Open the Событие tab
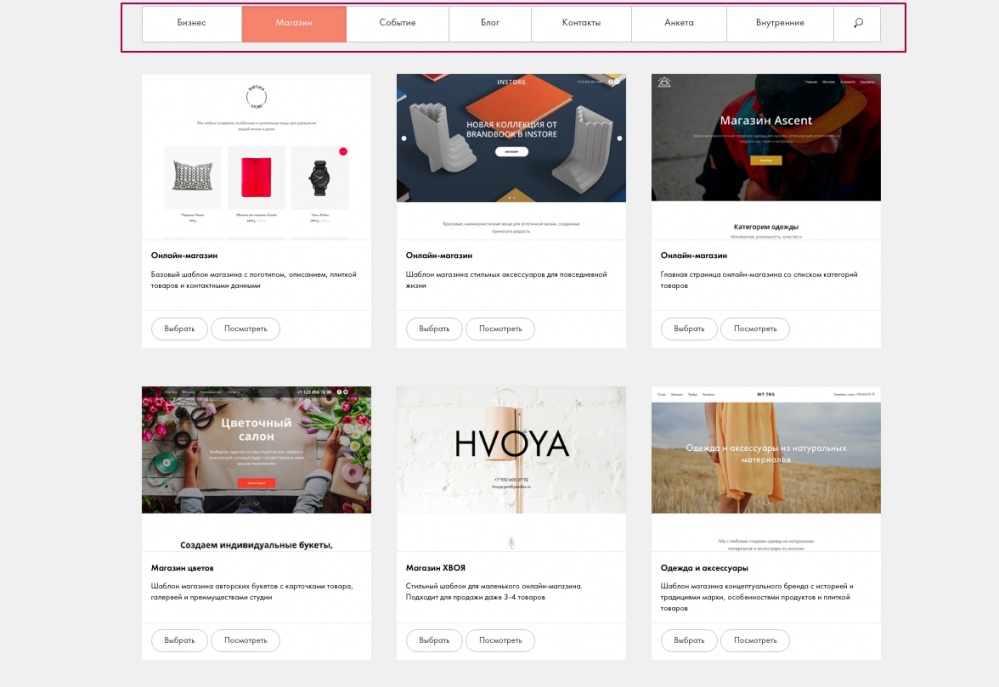The height and width of the screenshot is (687, 999). click(x=398, y=23)
